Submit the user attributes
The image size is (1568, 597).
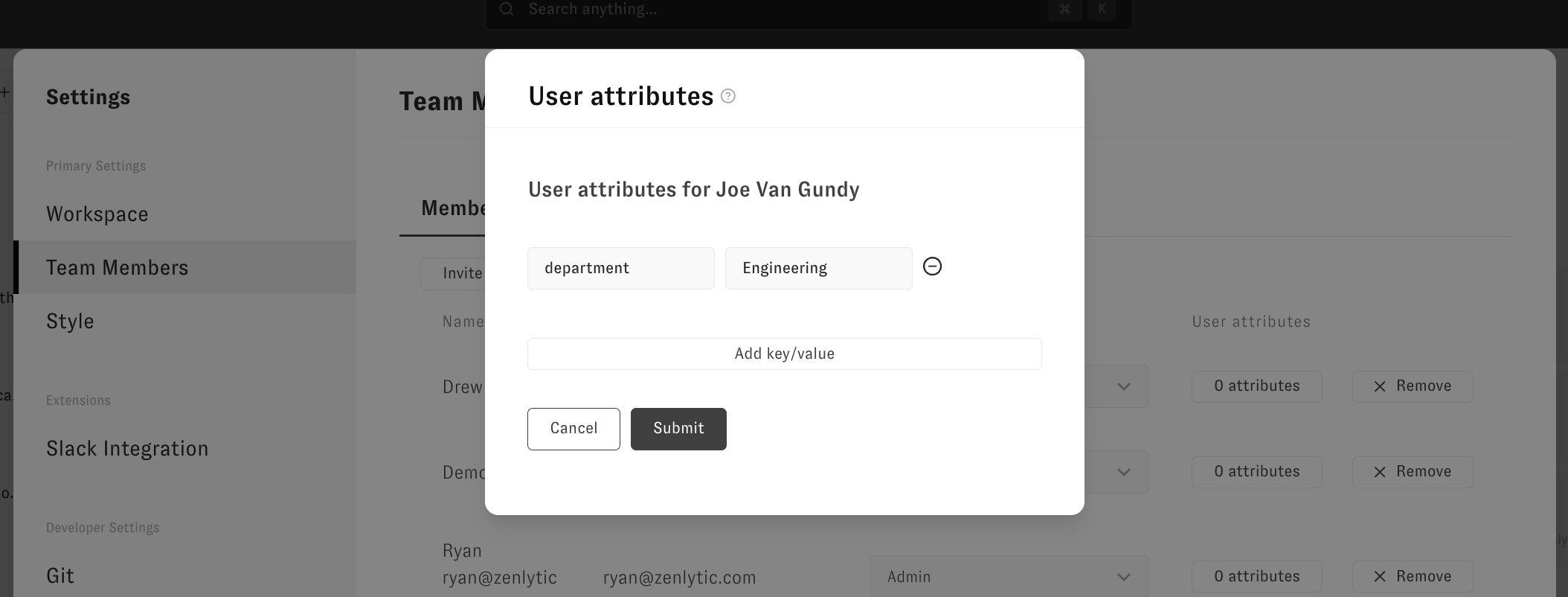(x=678, y=429)
